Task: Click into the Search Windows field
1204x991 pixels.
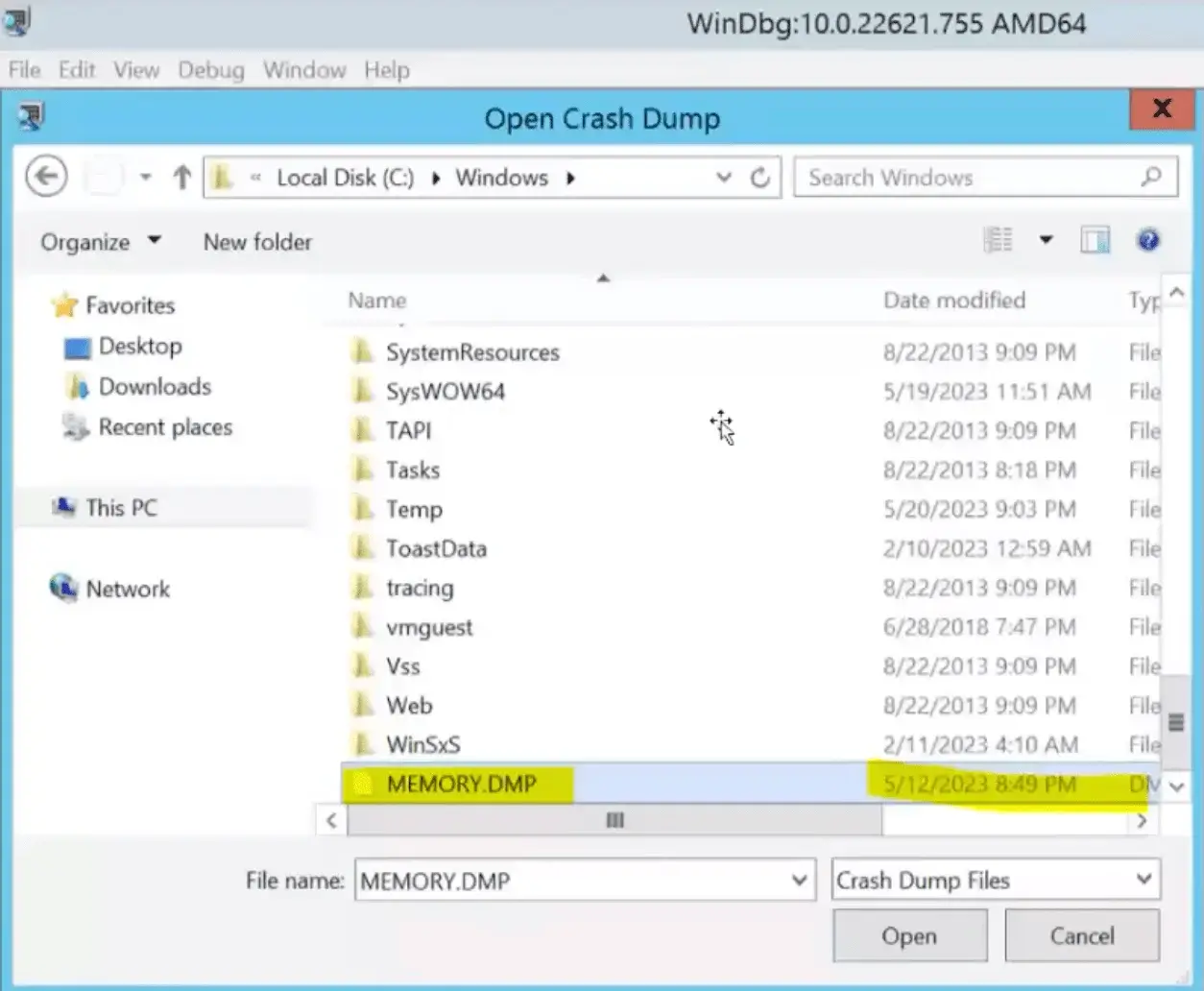Action: 985,178
